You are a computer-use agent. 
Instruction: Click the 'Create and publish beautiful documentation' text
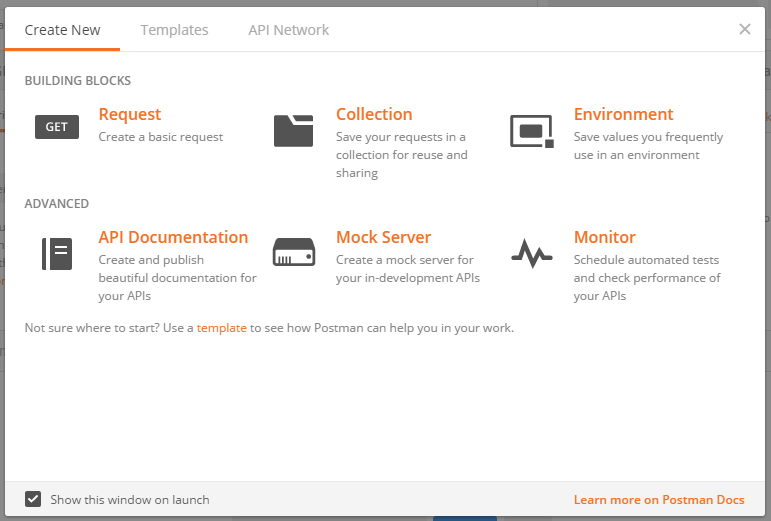point(178,278)
